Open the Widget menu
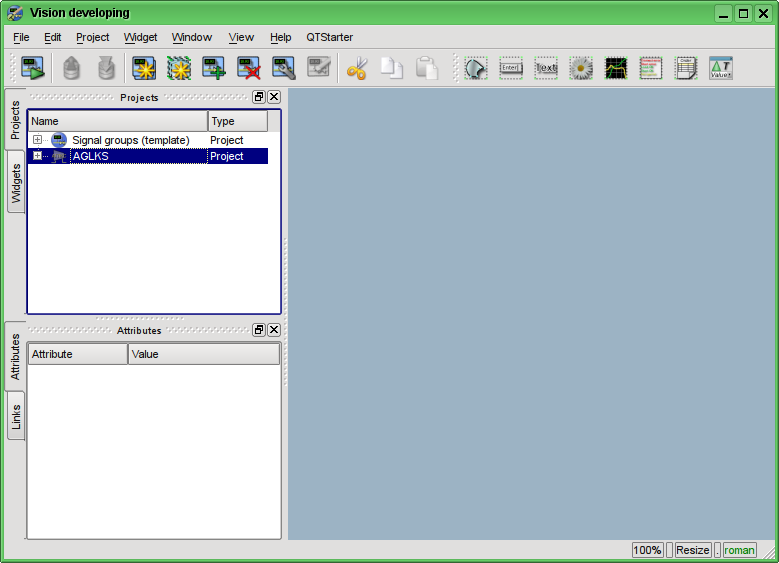This screenshot has height=563, width=779. click(140, 37)
